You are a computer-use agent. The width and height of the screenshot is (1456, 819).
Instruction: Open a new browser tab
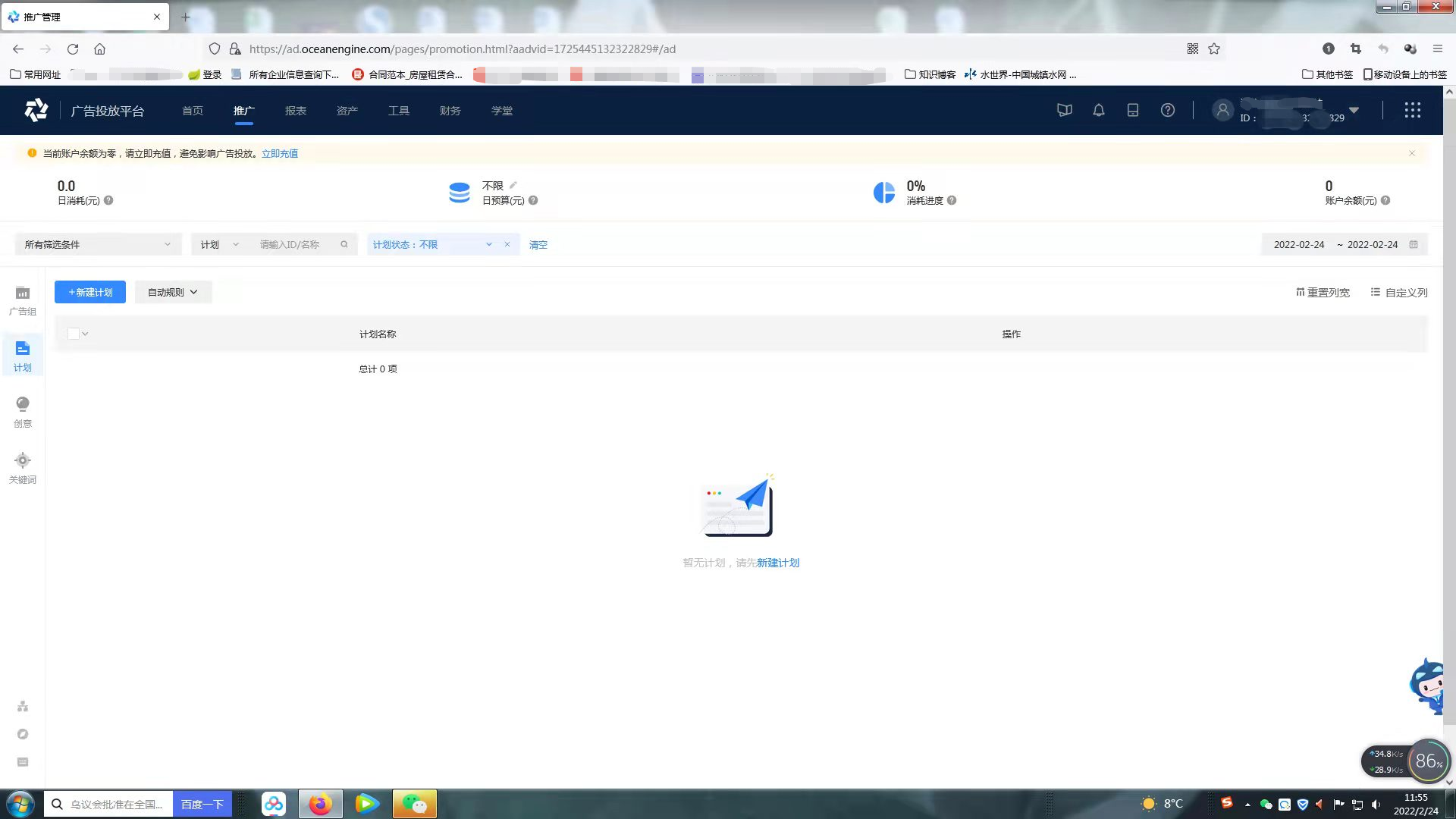pyautogui.click(x=185, y=17)
